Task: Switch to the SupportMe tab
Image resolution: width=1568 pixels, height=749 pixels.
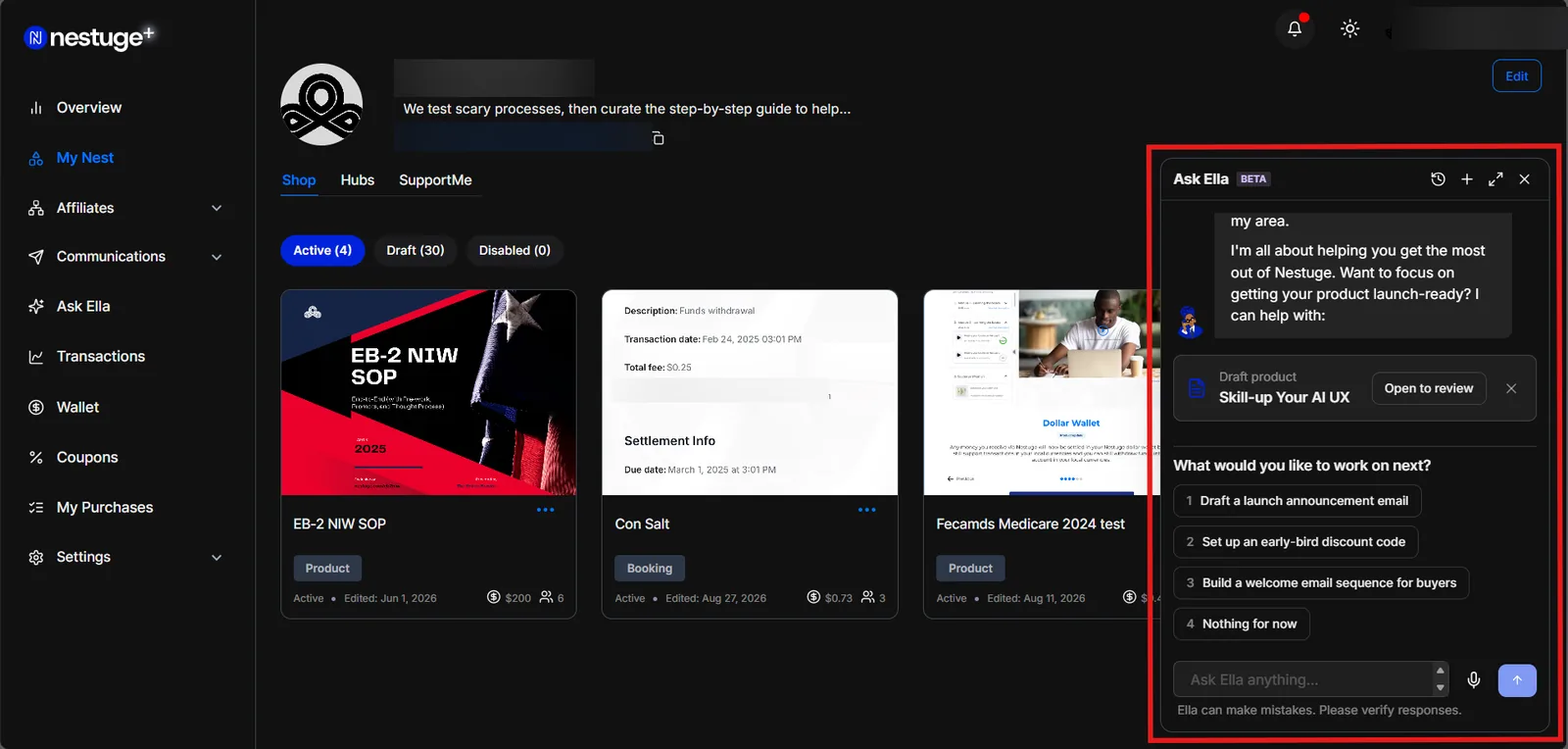Action: (x=435, y=180)
